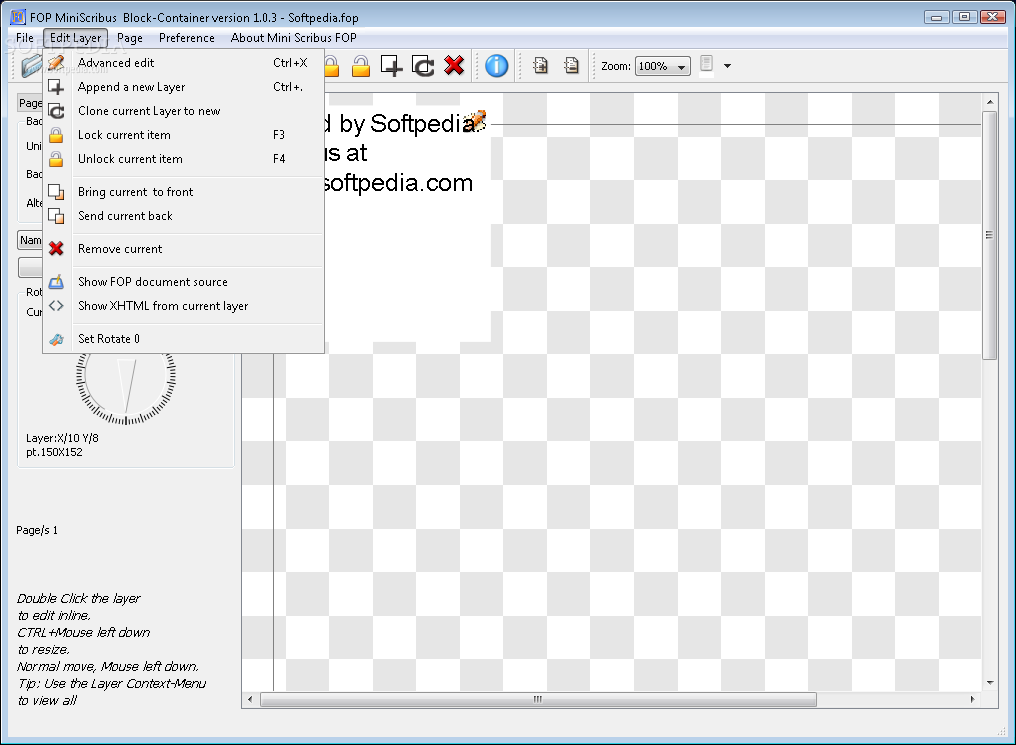Viewport: 1016px width, 745px height.
Task: Click the 'Nam' button in left panel
Action: click(30, 240)
